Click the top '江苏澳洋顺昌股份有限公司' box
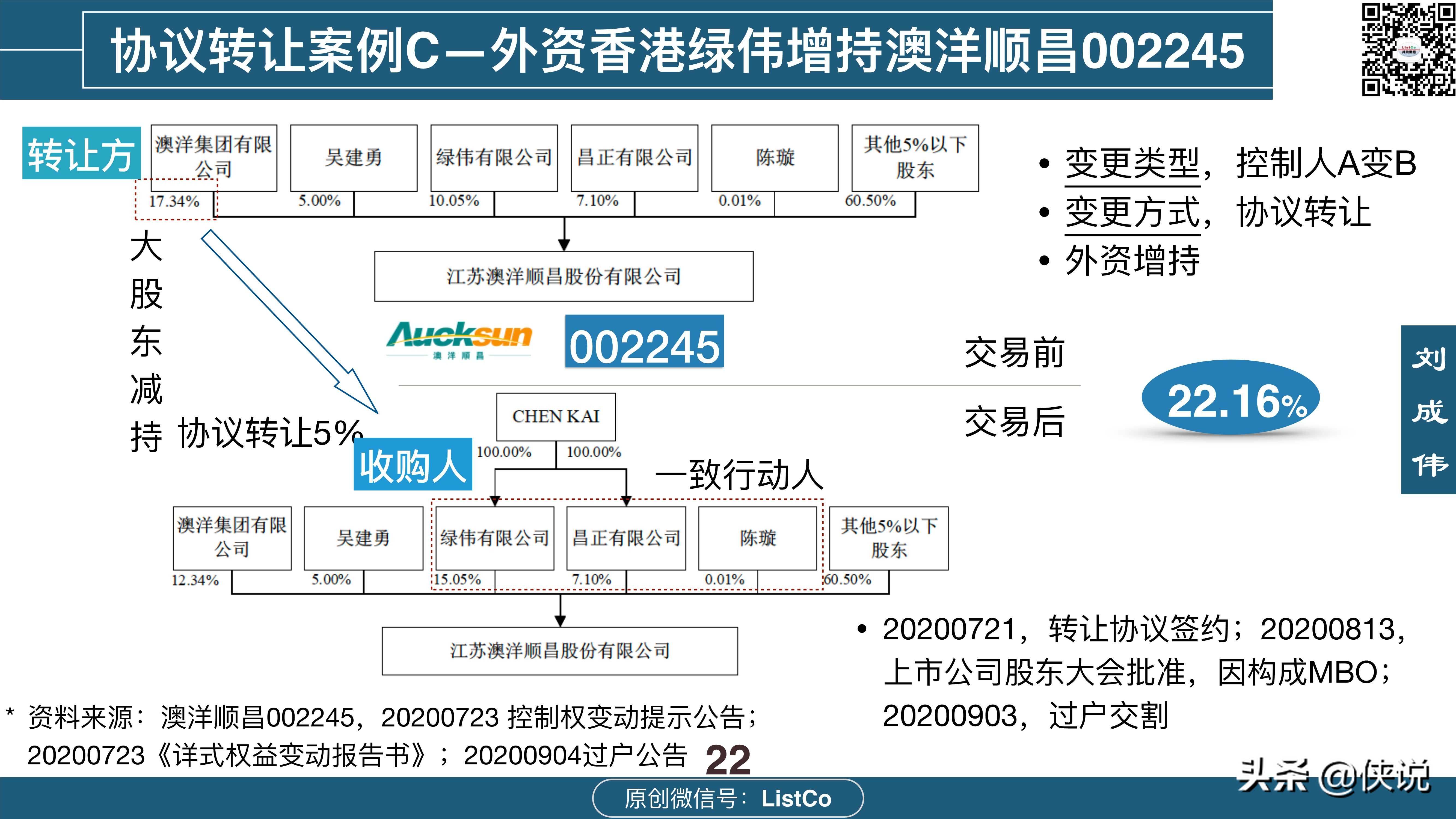The image size is (1456, 819). [x=564, y=276]
